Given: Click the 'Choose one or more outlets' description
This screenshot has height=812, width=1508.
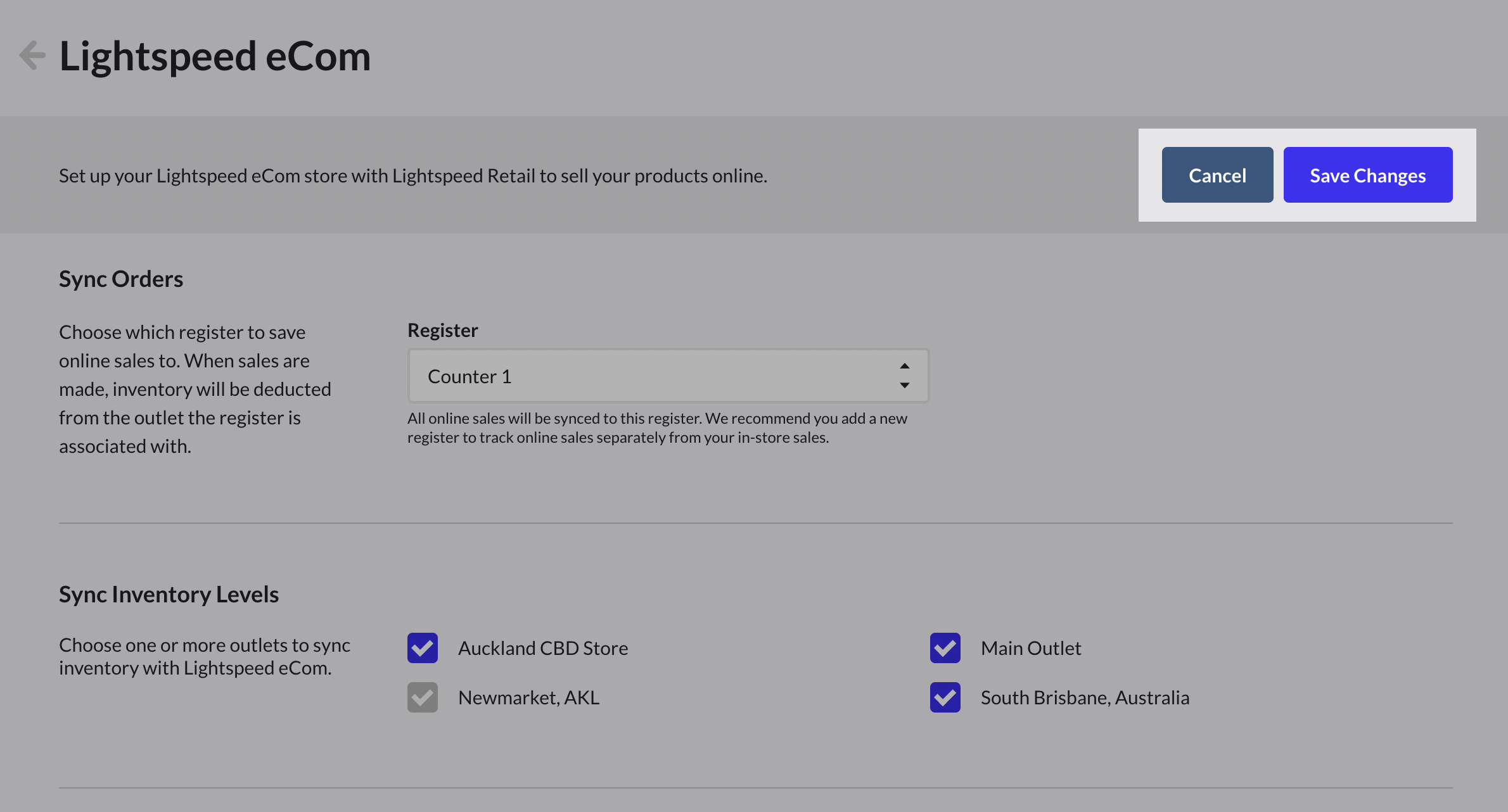Looking at the screenshot, I should (205, 656).
